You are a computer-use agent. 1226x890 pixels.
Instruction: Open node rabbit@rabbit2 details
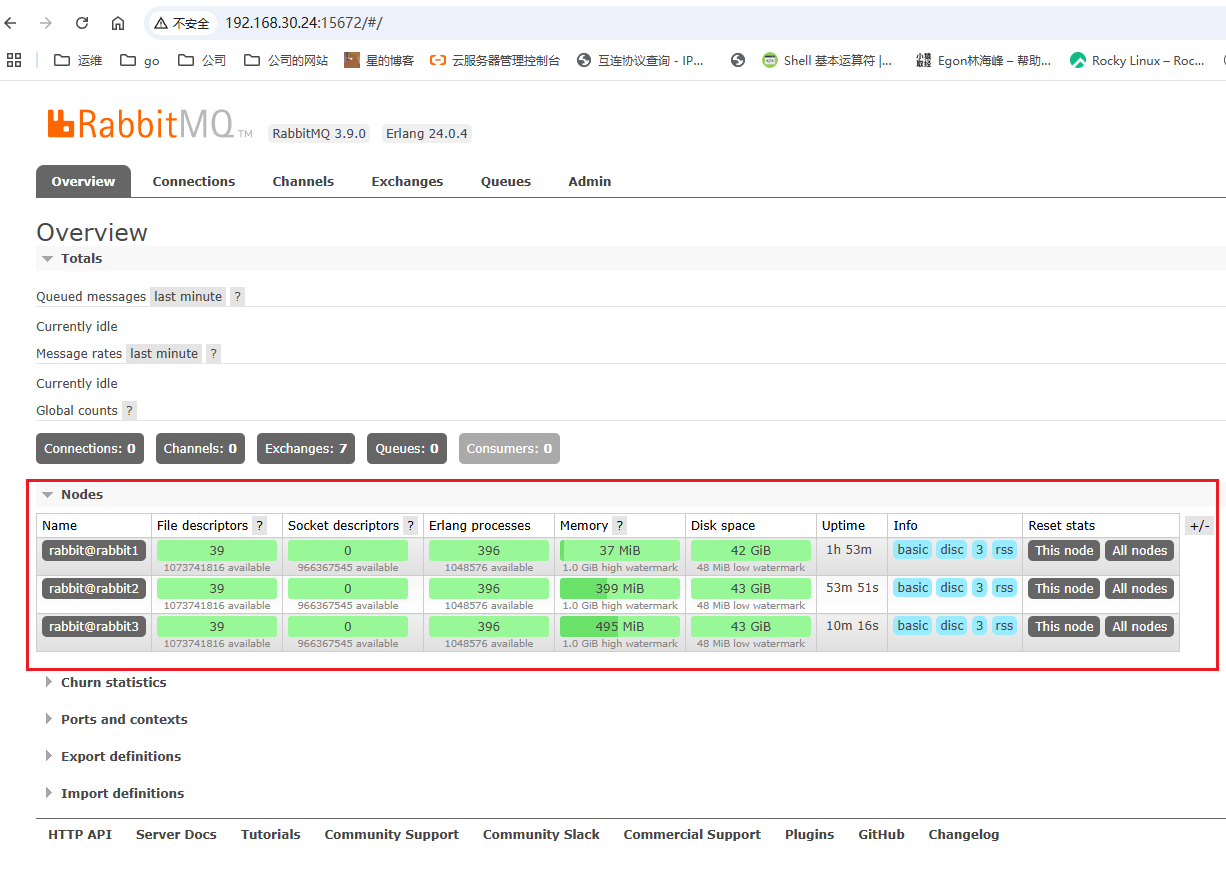(x=94, y=589)
